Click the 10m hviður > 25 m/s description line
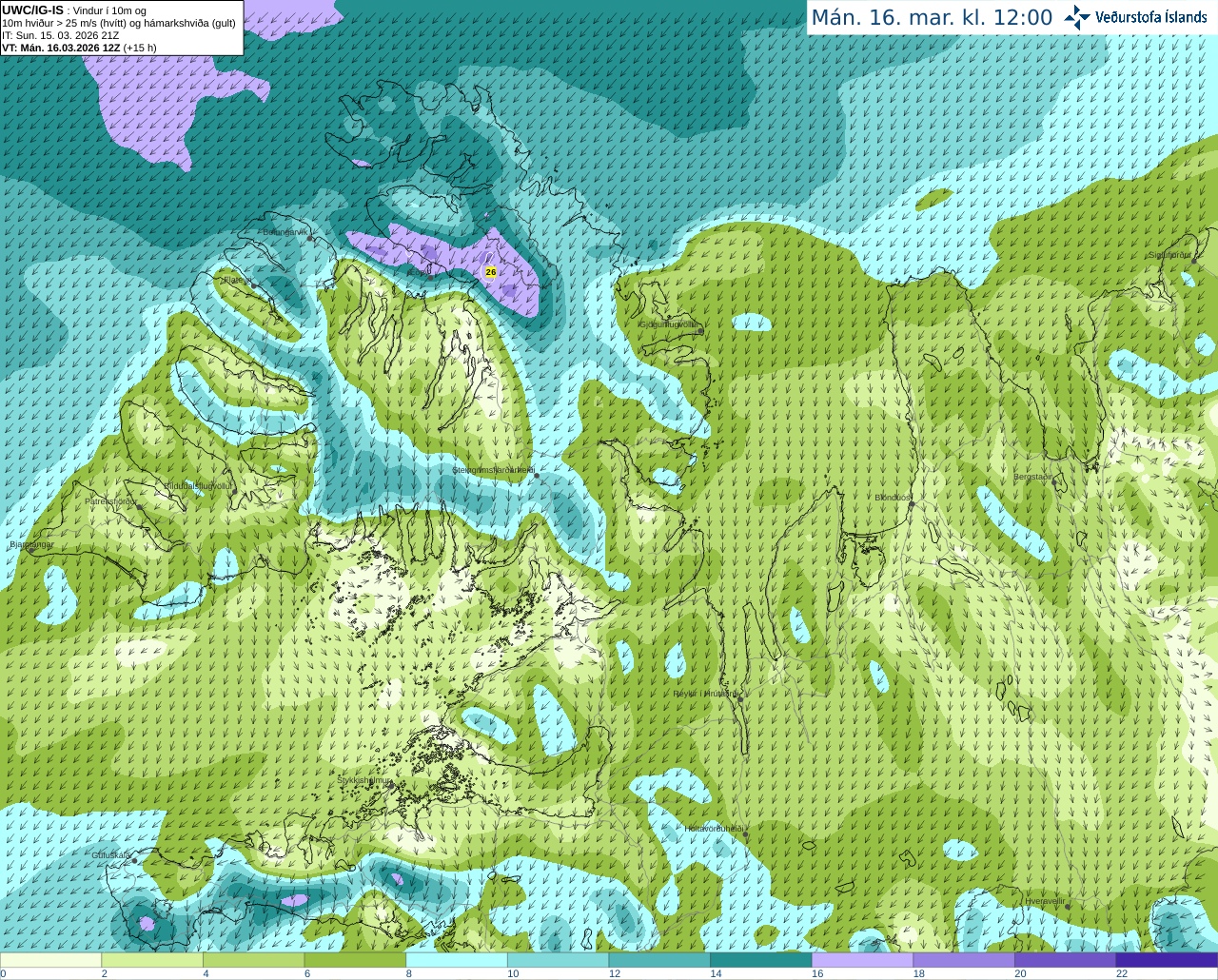 (118, 23)
